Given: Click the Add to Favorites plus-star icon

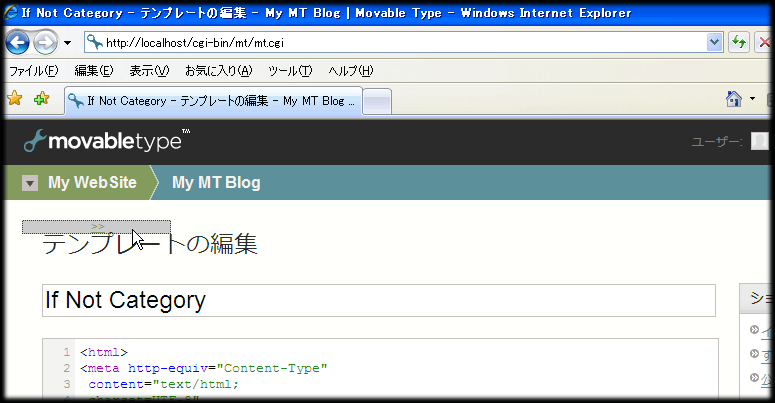Looking at the screenshot, I should (x=41, y=99).
